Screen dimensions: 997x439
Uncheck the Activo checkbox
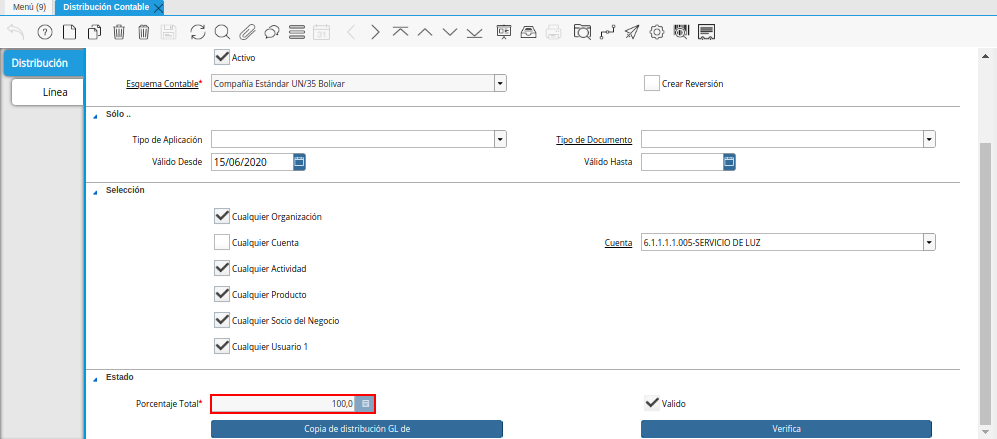click(x=222, y=57)
